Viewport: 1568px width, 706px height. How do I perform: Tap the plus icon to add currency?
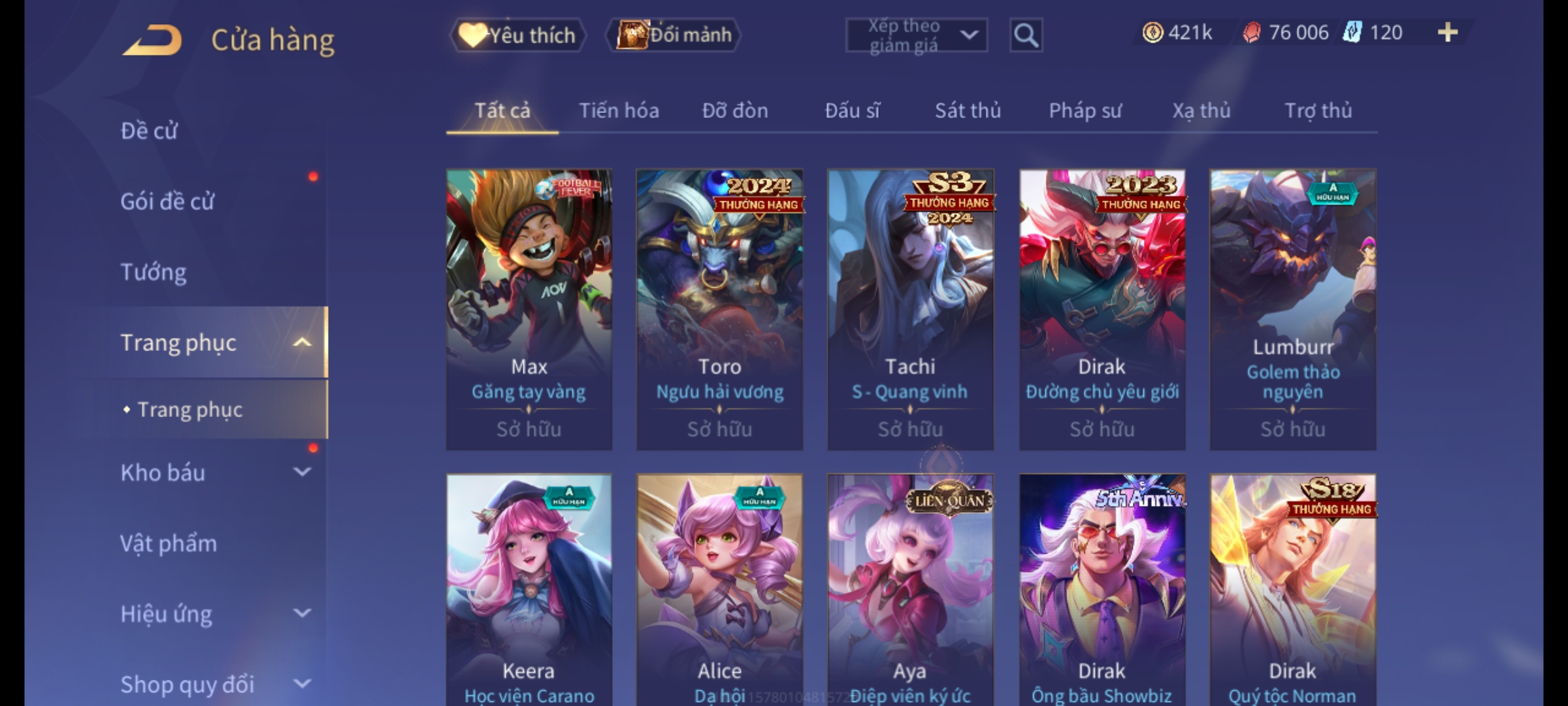click(x=1448, y=33)
